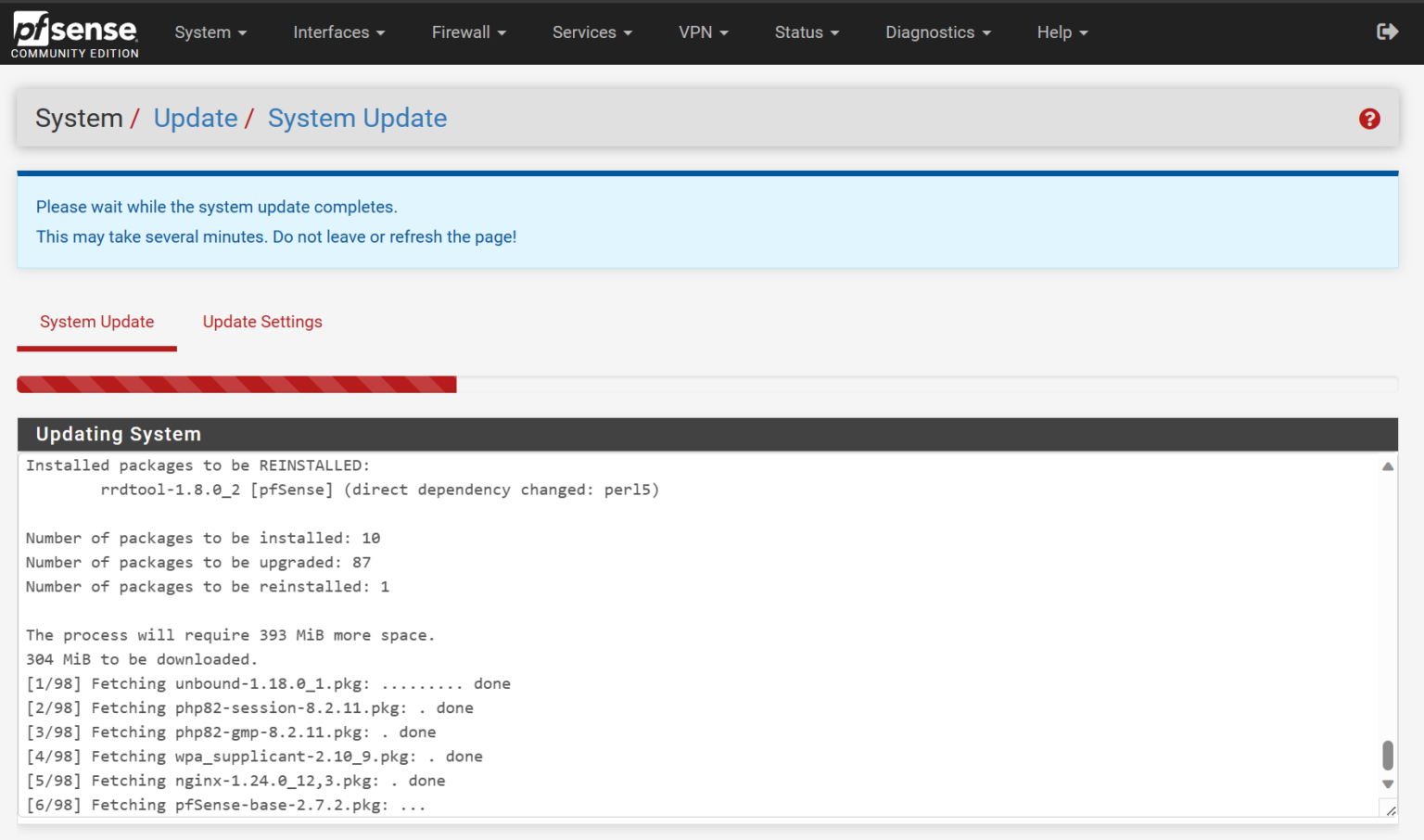Open the VPN menu
Screen dimensions: 1424x840
(704, 32)
